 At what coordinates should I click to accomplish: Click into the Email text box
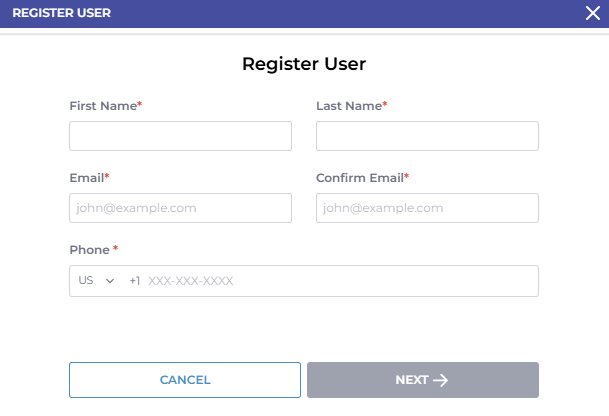click(x=180, y=208)
